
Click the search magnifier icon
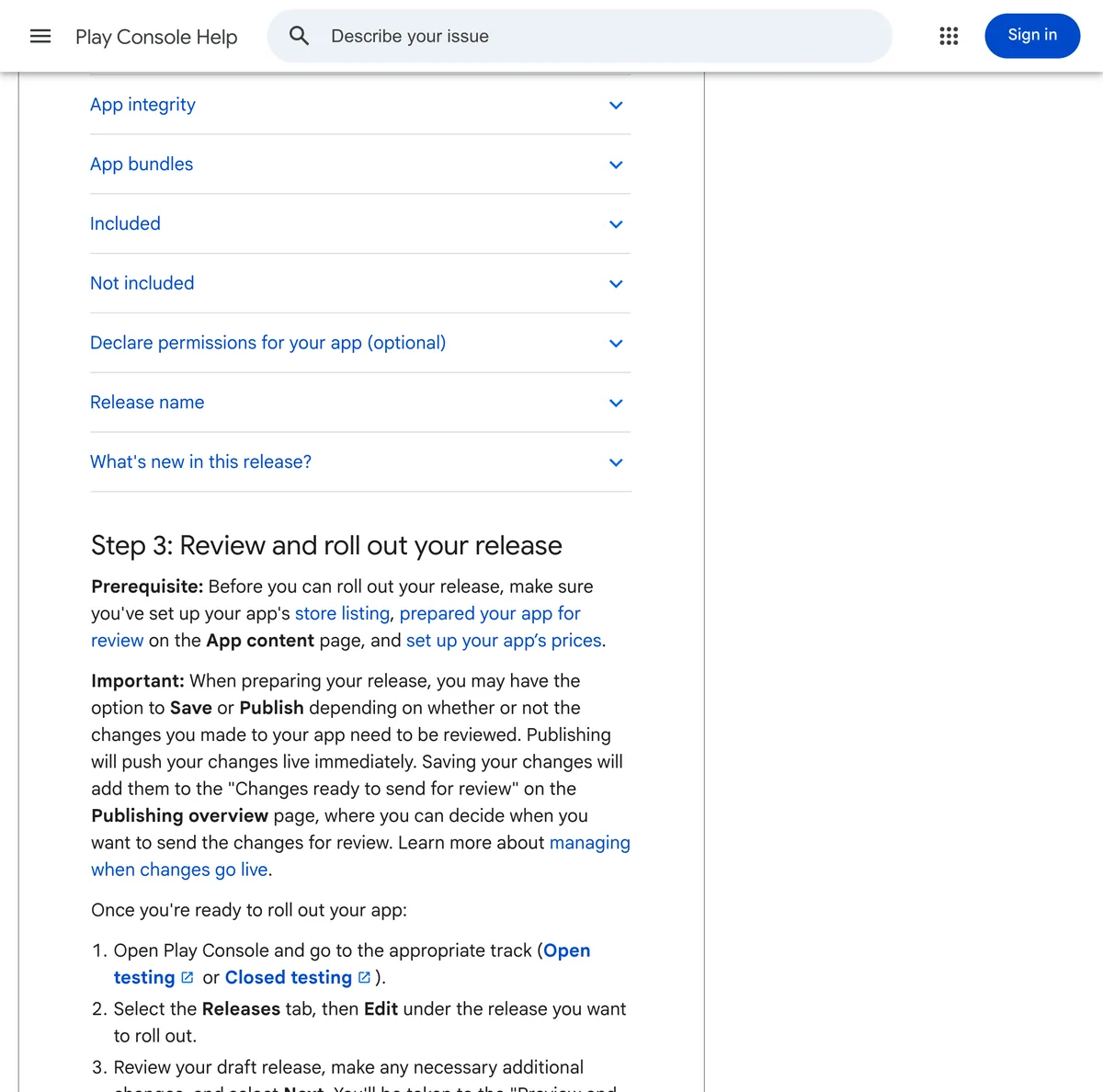click(299, 36)
